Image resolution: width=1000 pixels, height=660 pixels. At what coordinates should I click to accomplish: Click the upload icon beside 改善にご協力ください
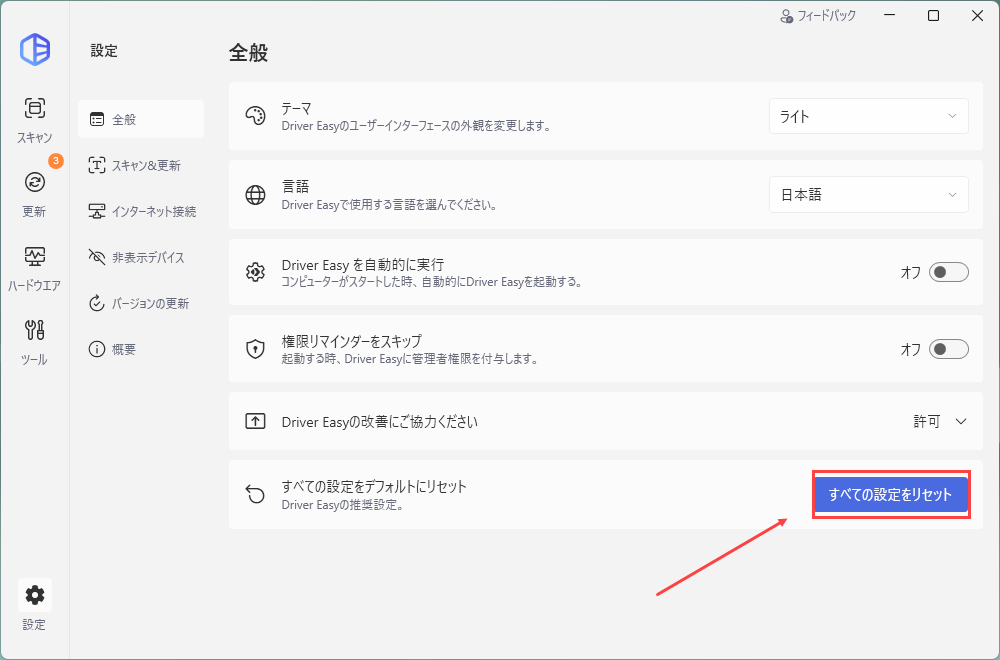pos(255,422)
